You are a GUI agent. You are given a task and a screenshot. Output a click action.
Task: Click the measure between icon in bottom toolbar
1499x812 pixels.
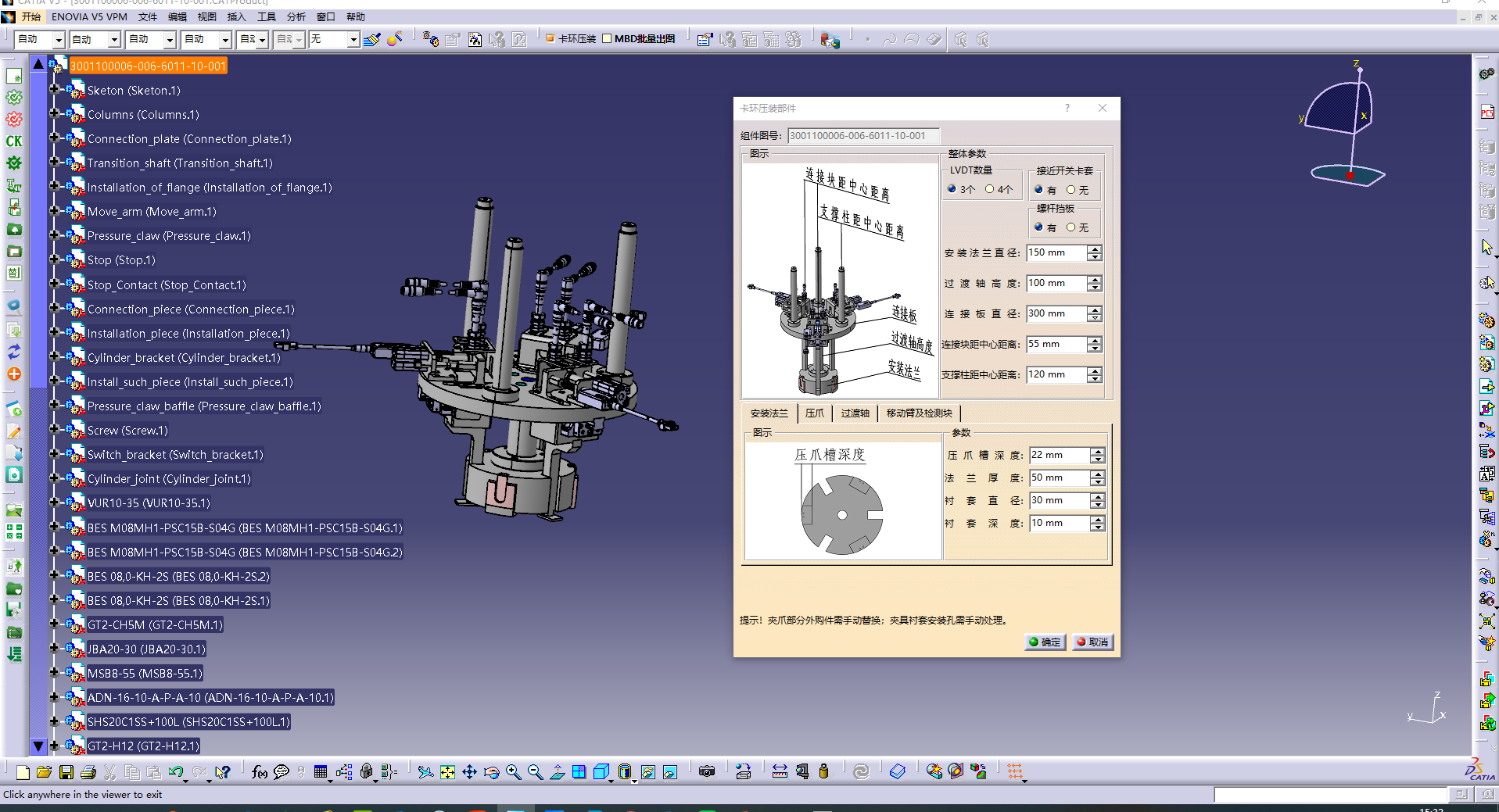(x=780, y=772)
